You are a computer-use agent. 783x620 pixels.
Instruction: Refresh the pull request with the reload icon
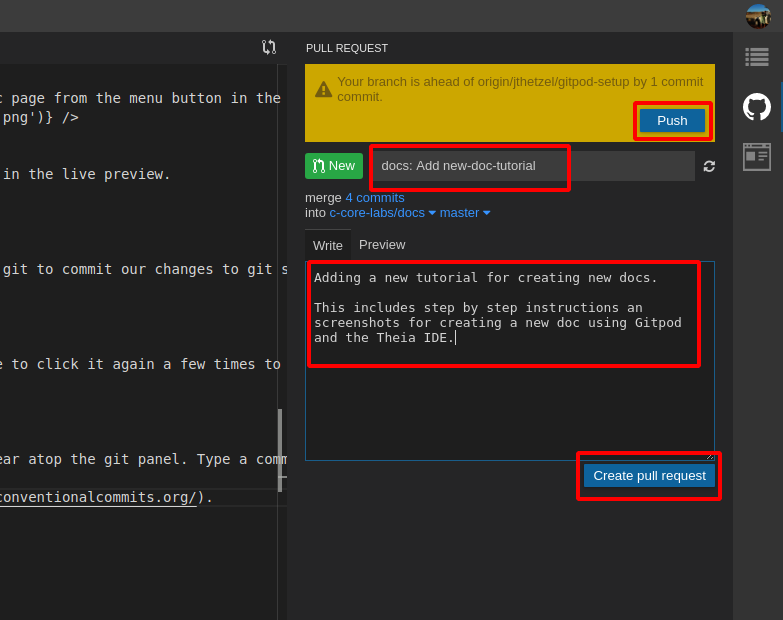pos(709,166)
